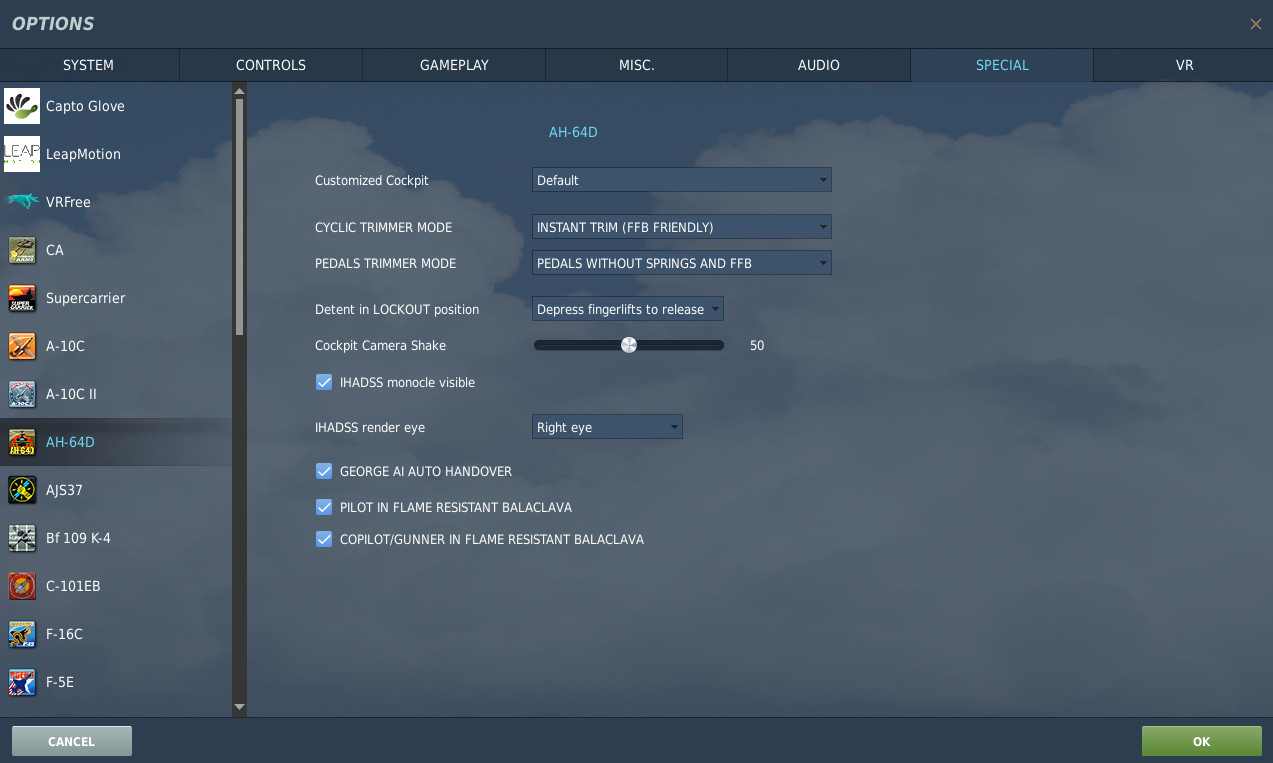
Task: Select 'Bf 109 K-4' text in list
Action: (x=78, y=538)
